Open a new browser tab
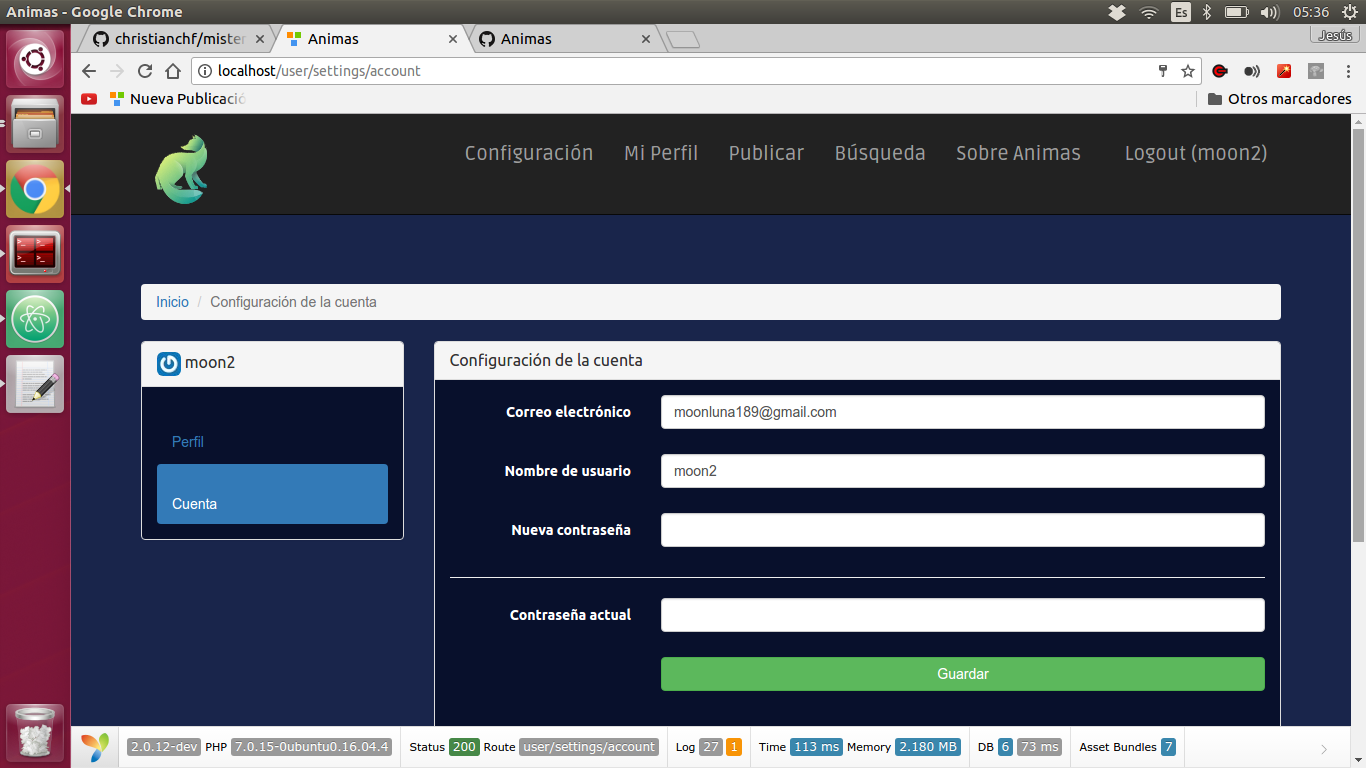 point(682,40)
